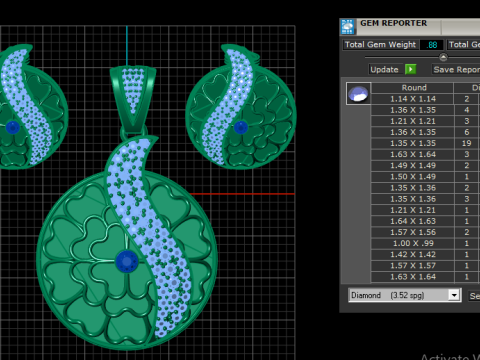Select the 1.35 X 1.36 row with quantity 3
Viewport: 480px width, 360px height.
pyautogui.click(x=425, y=199)
